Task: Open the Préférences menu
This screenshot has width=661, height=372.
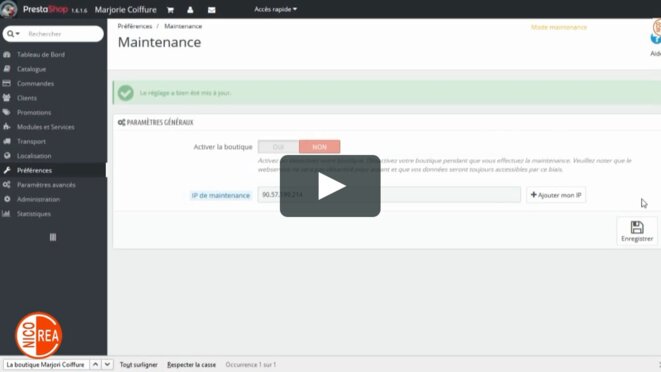Action: (x=35, y=170)
